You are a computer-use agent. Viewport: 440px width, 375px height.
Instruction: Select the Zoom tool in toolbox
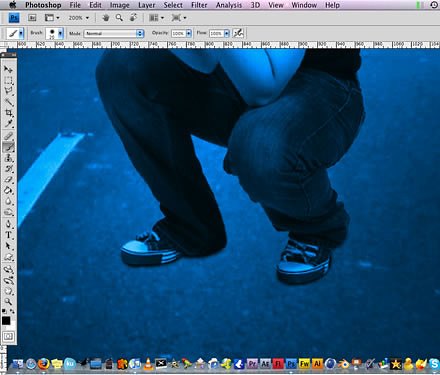coord(8,302)
